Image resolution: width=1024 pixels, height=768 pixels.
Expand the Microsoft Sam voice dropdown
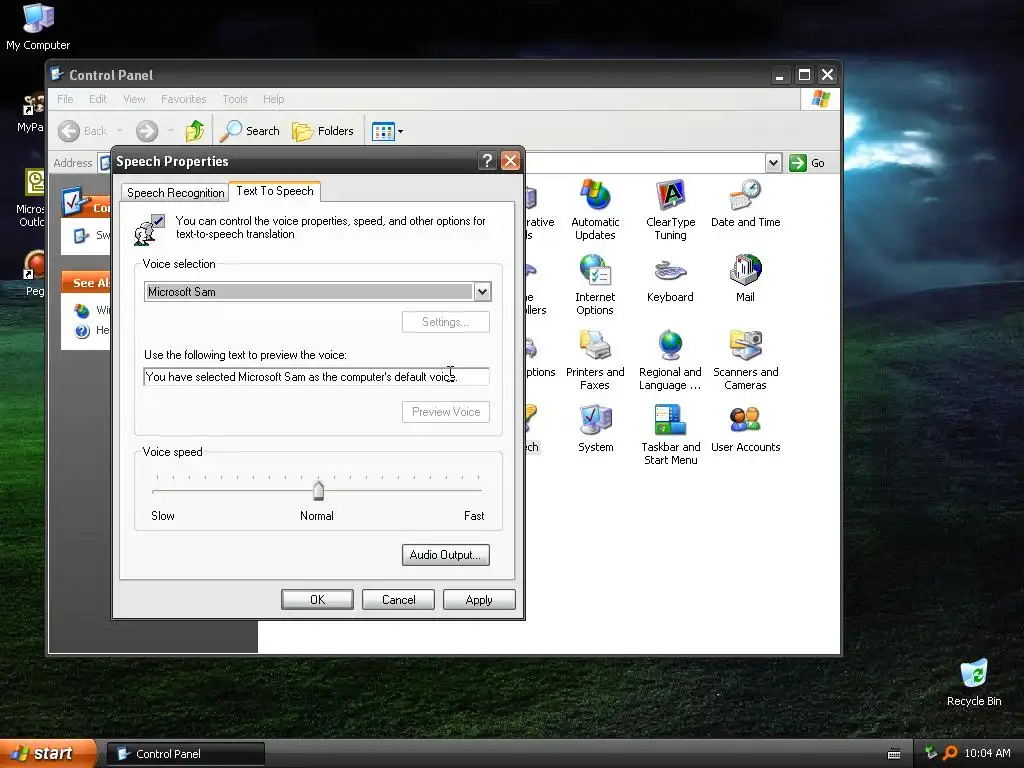click(x=483, y=292)
